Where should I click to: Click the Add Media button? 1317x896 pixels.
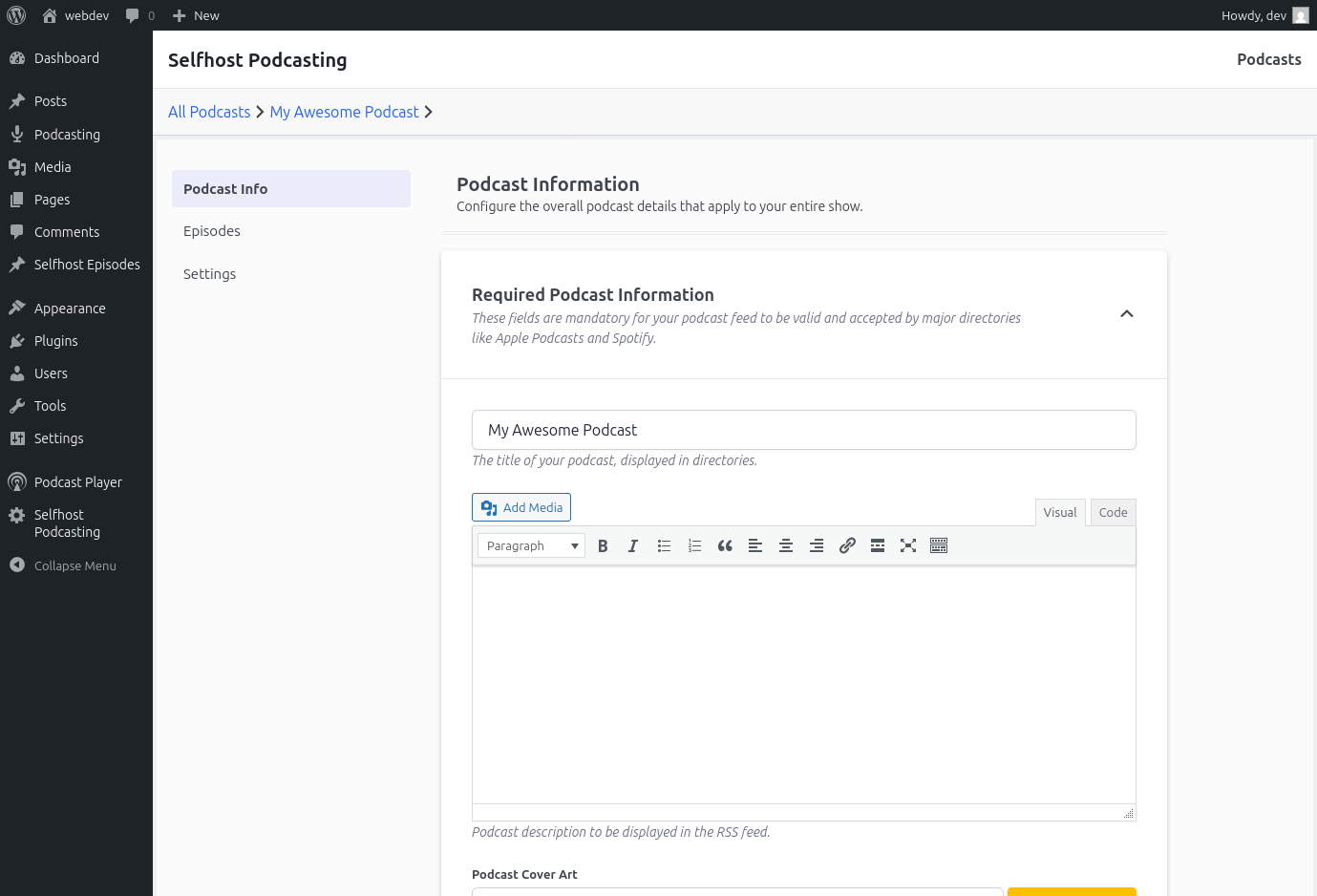pos(521,507)
